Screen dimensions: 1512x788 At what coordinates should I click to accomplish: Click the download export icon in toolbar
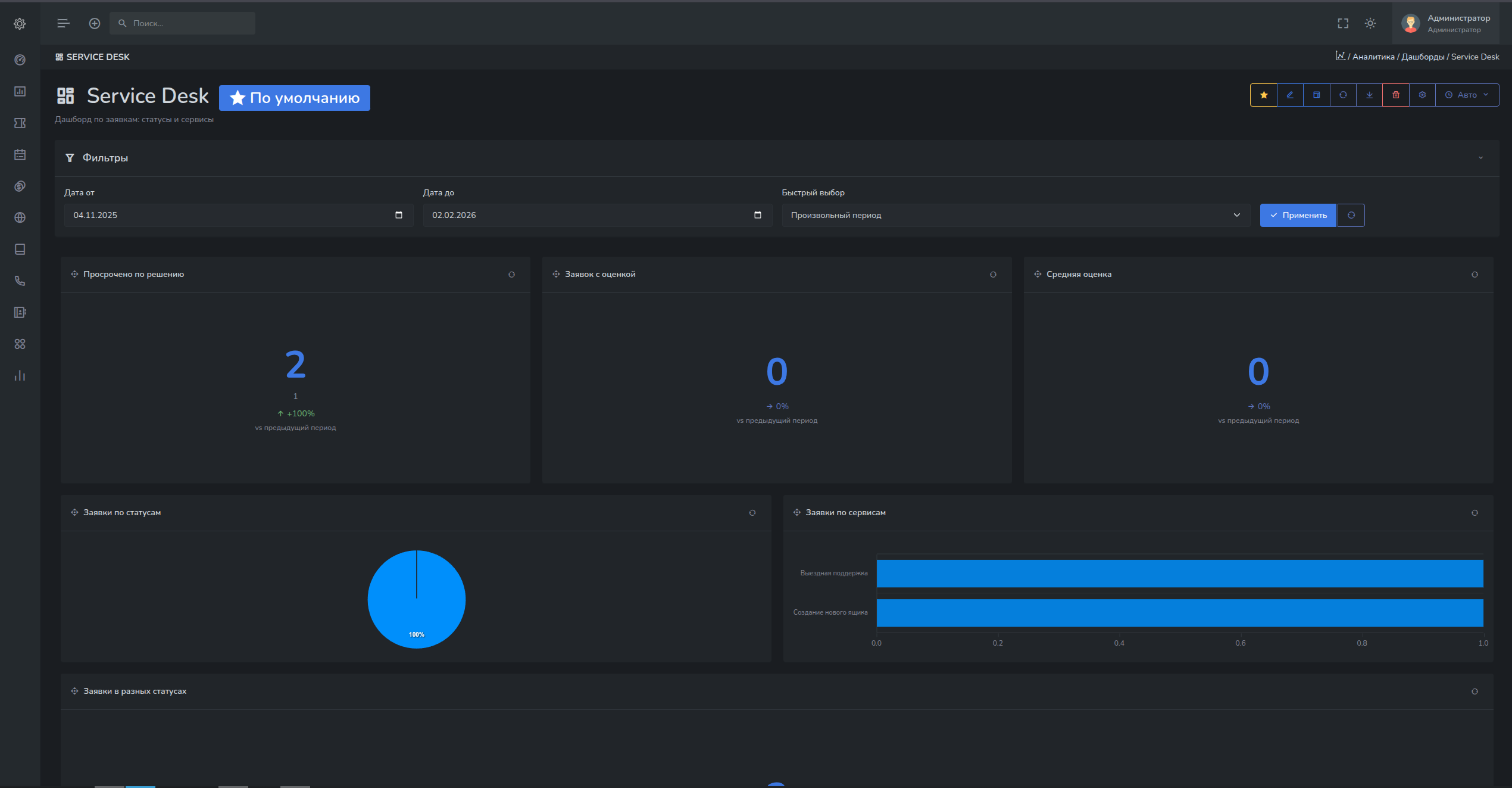coord(1369,95)
